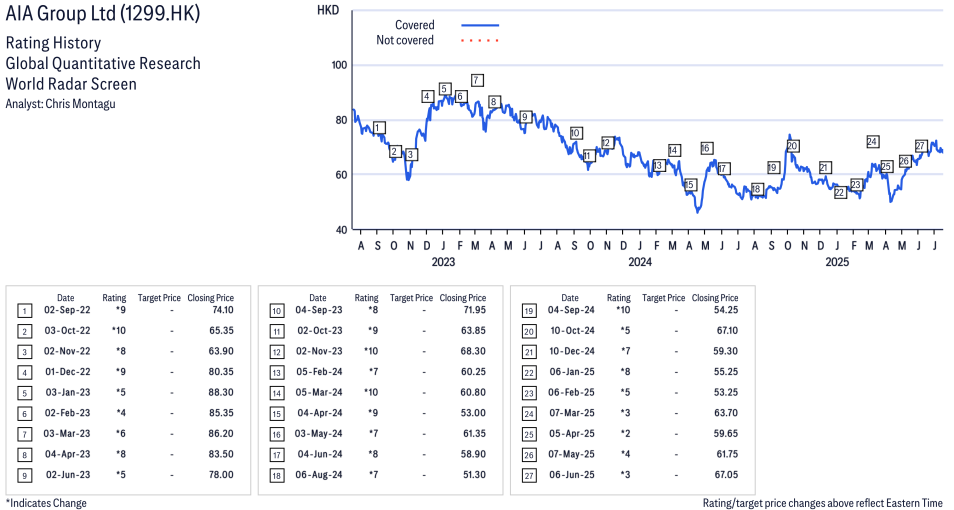Select the 100 value on the price axis

pyautogui.click(x=339, y=65)
